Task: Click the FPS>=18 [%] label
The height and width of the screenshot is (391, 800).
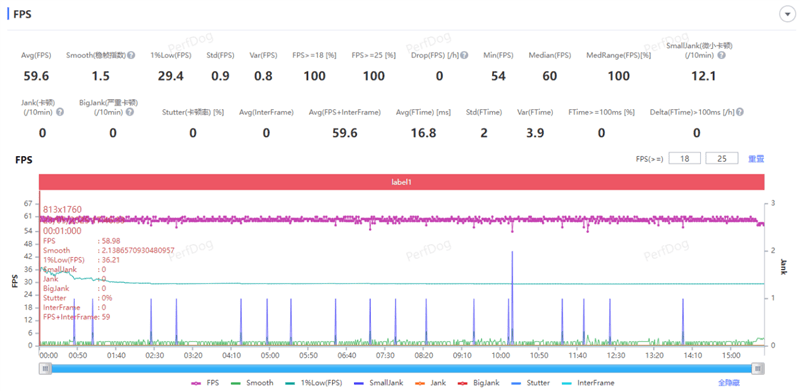Action: 314,55
